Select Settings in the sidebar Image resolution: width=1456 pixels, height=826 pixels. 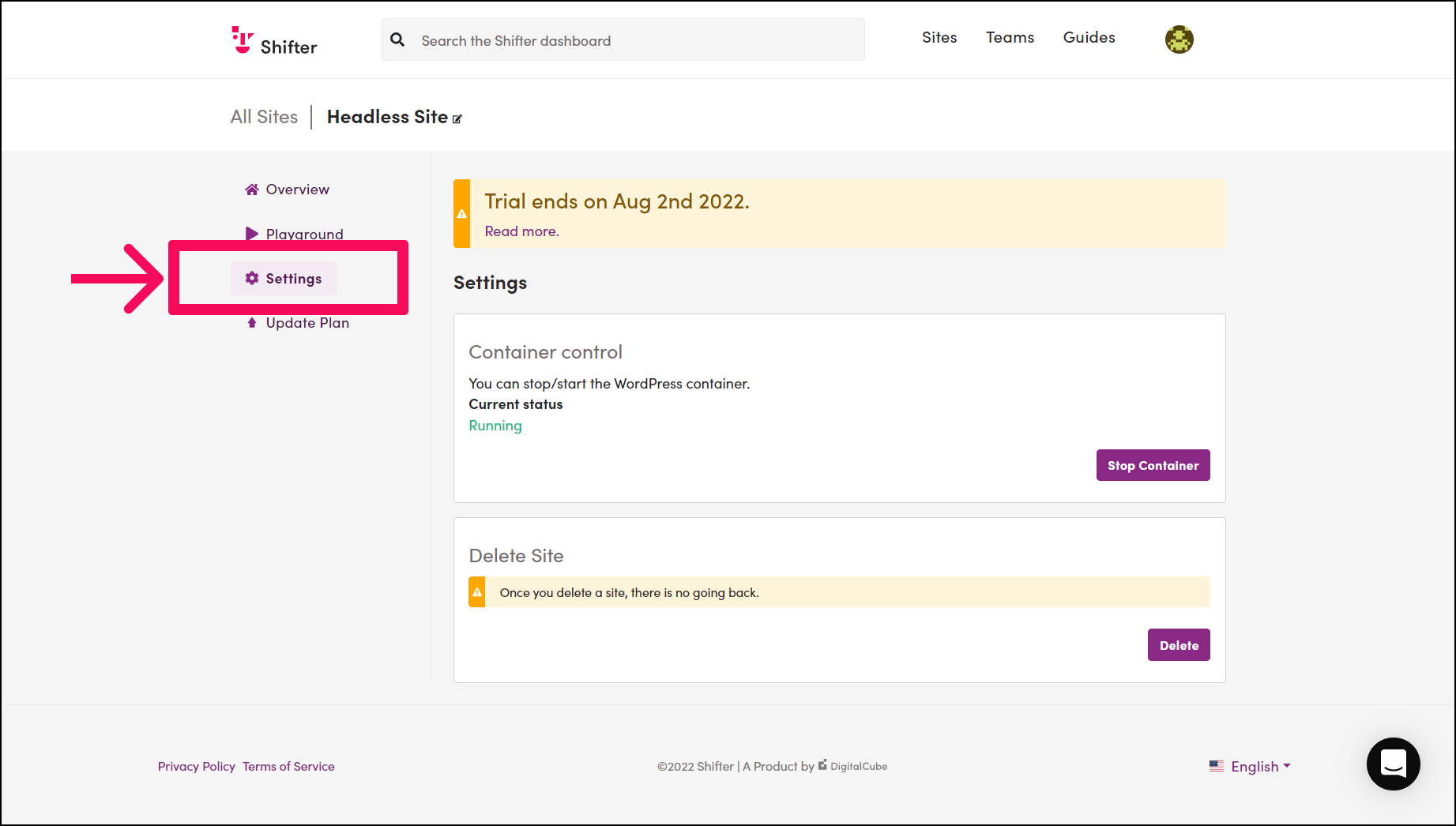pyautogui.click(x=284, y=278)
